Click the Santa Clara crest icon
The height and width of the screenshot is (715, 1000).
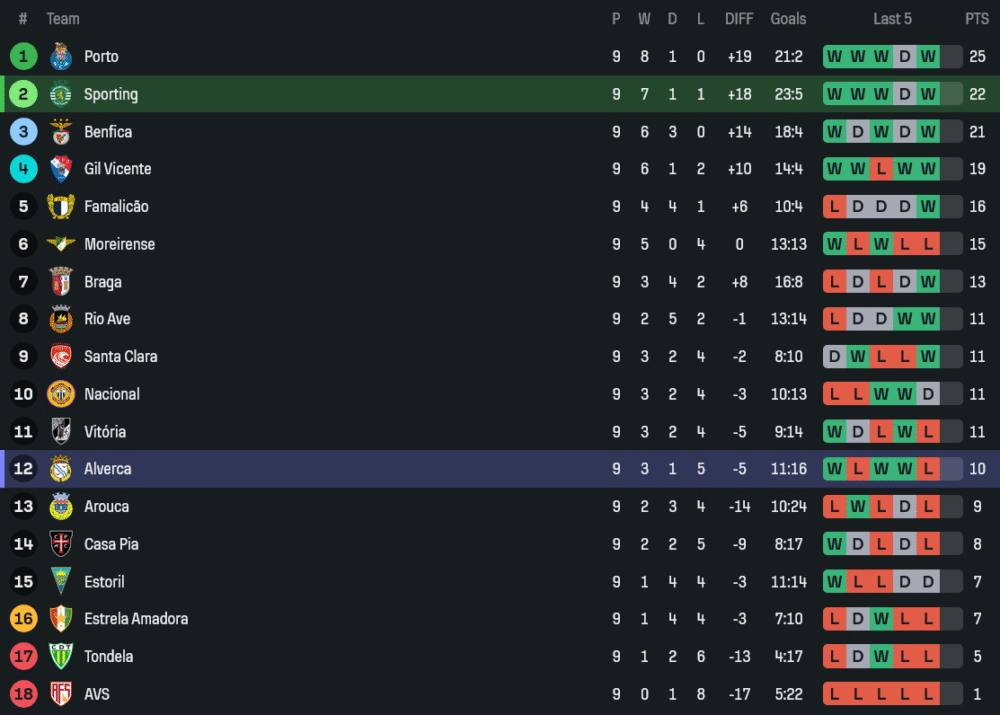pyautogui.click(x=61, y=356)
